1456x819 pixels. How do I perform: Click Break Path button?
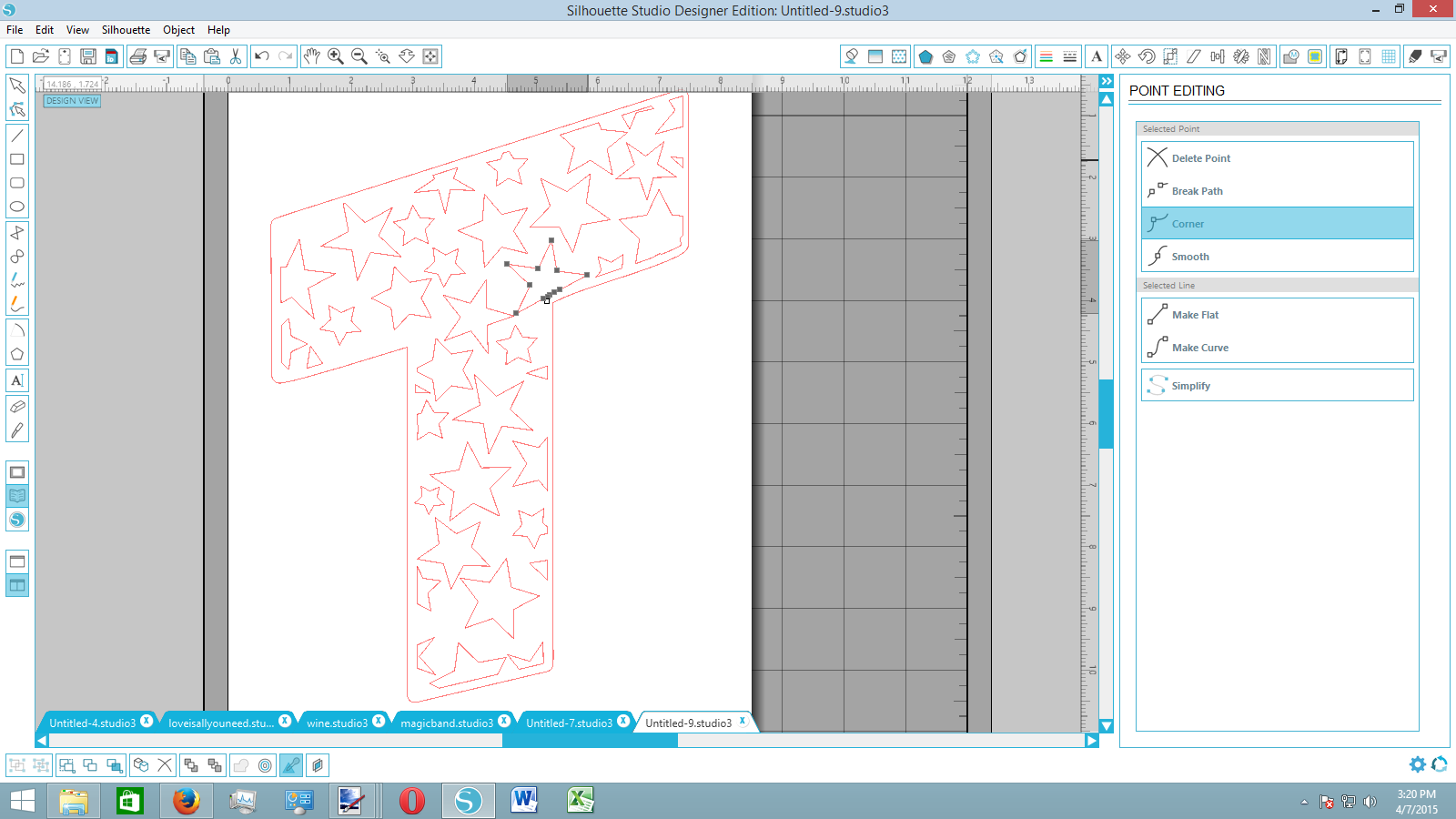1278,191
